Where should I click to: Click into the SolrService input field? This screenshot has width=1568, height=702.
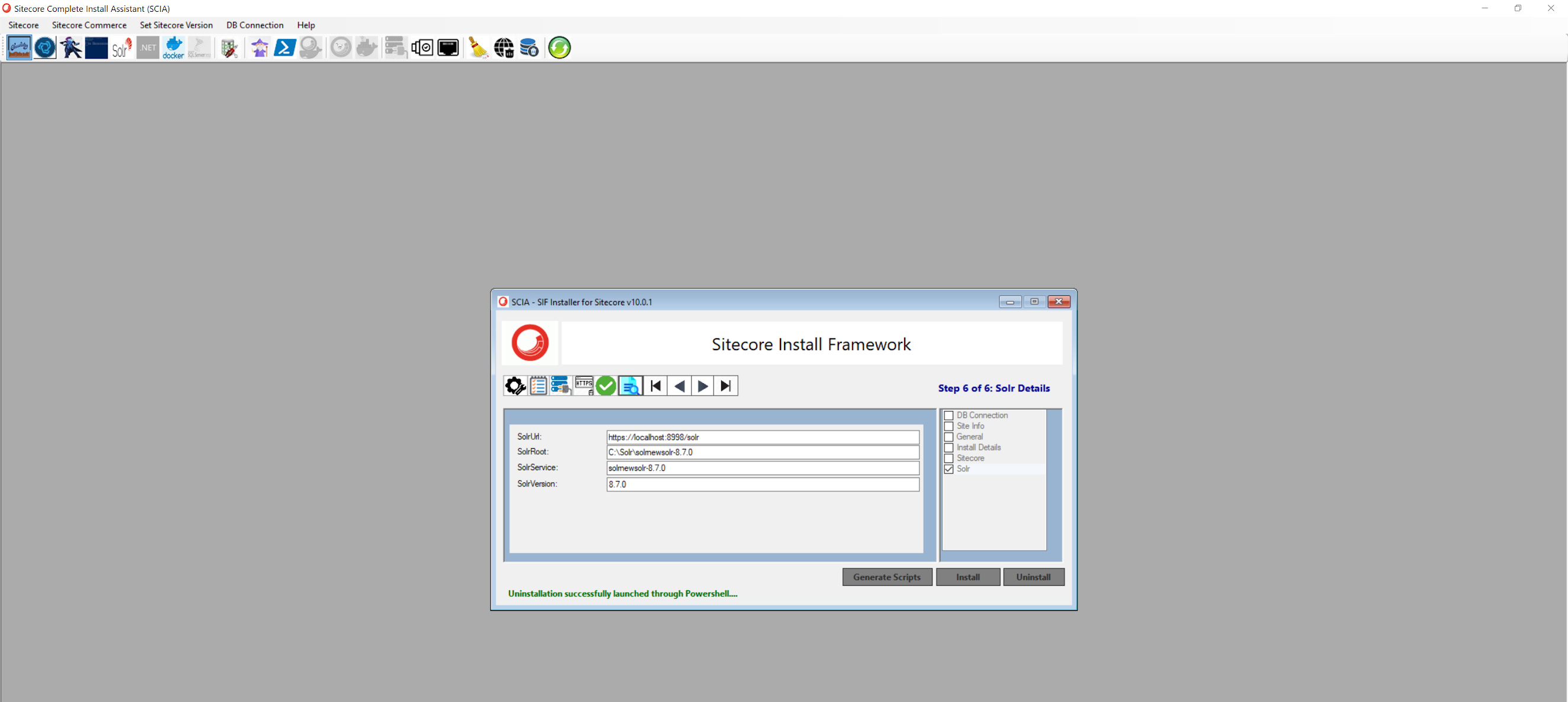coord(763,468)
